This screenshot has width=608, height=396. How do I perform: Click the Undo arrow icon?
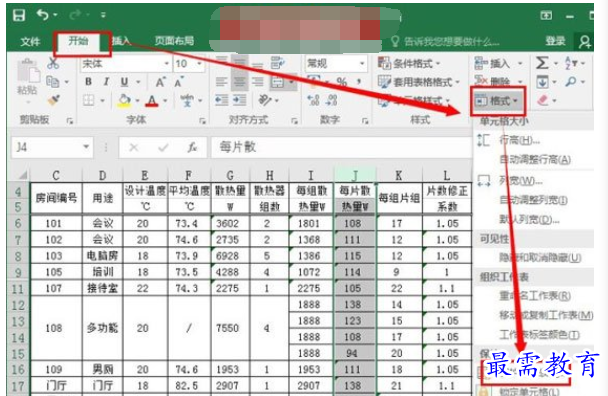pyautogui.click(x=42, y=15)
